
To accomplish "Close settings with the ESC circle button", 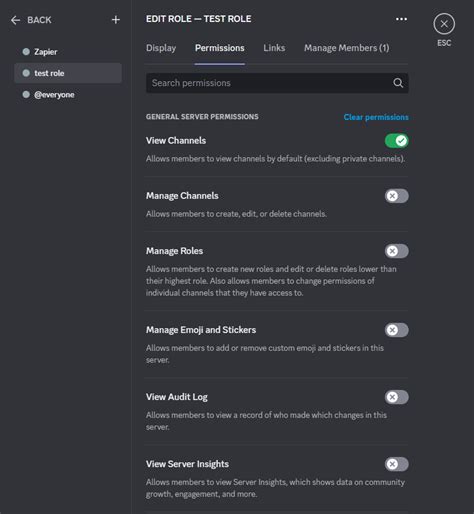I will (444, 24).
